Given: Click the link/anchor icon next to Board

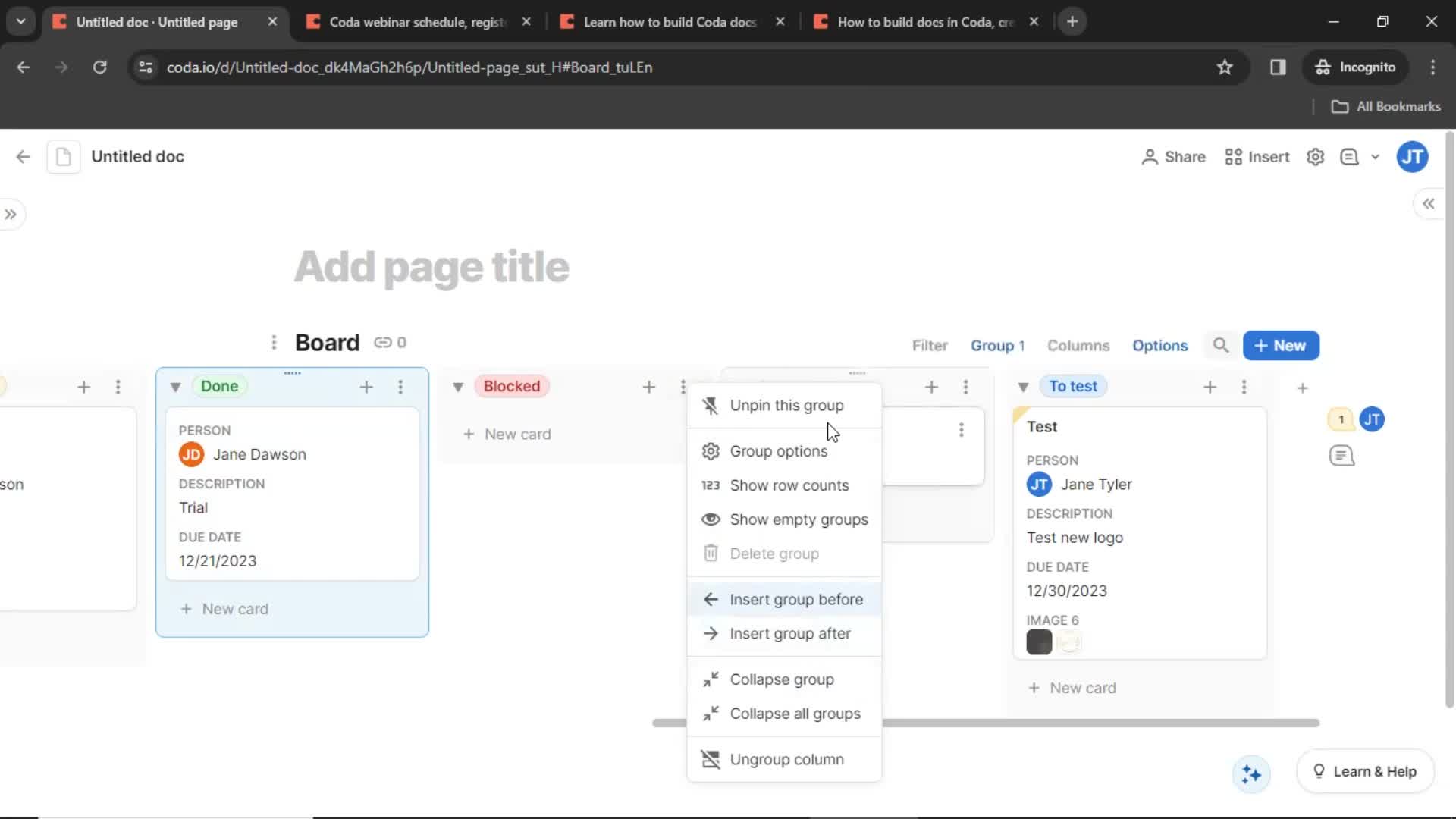Looking at the screenshot, I should coord(382,343).
